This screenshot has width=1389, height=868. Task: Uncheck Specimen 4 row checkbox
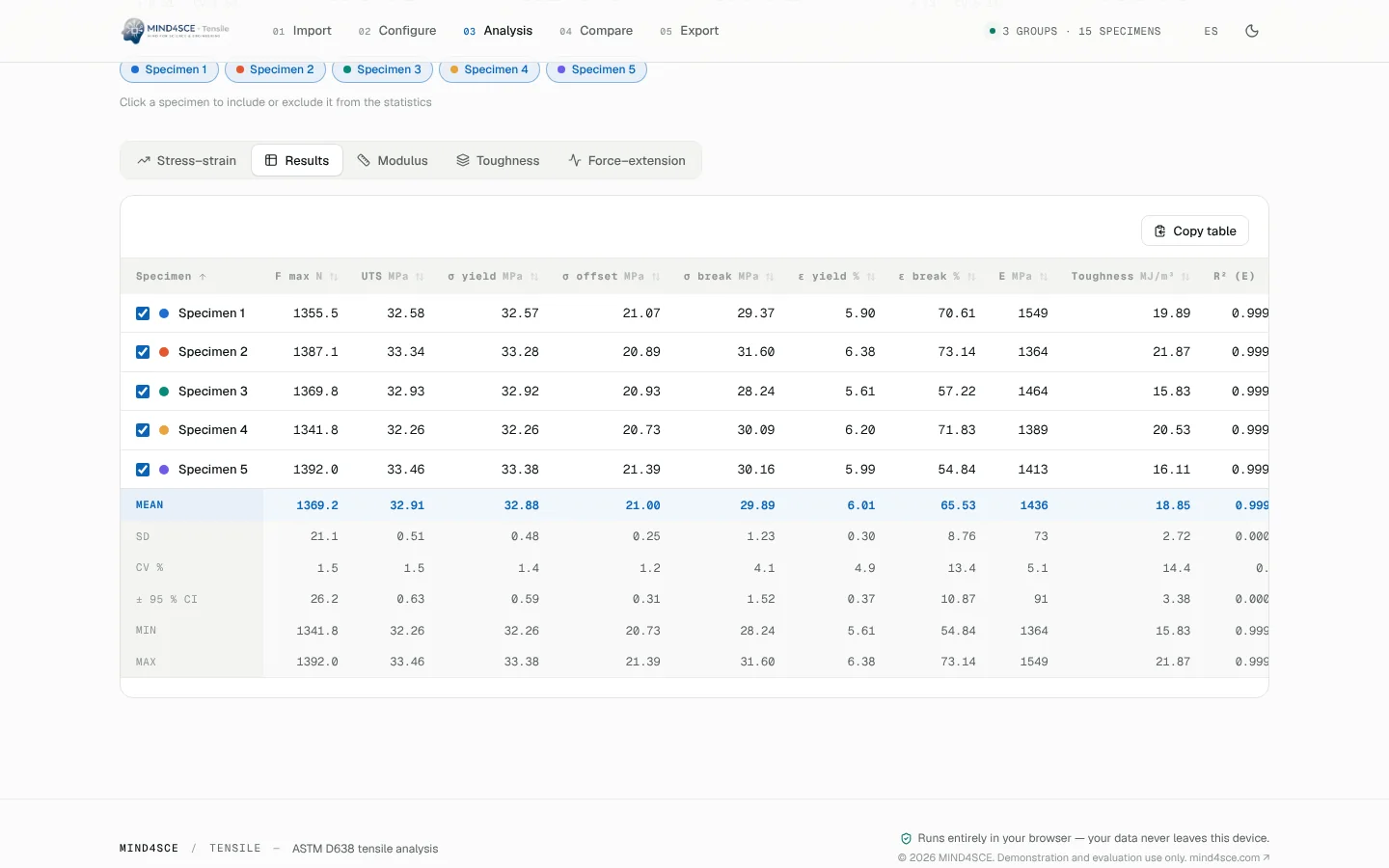[x=143, y=430]
